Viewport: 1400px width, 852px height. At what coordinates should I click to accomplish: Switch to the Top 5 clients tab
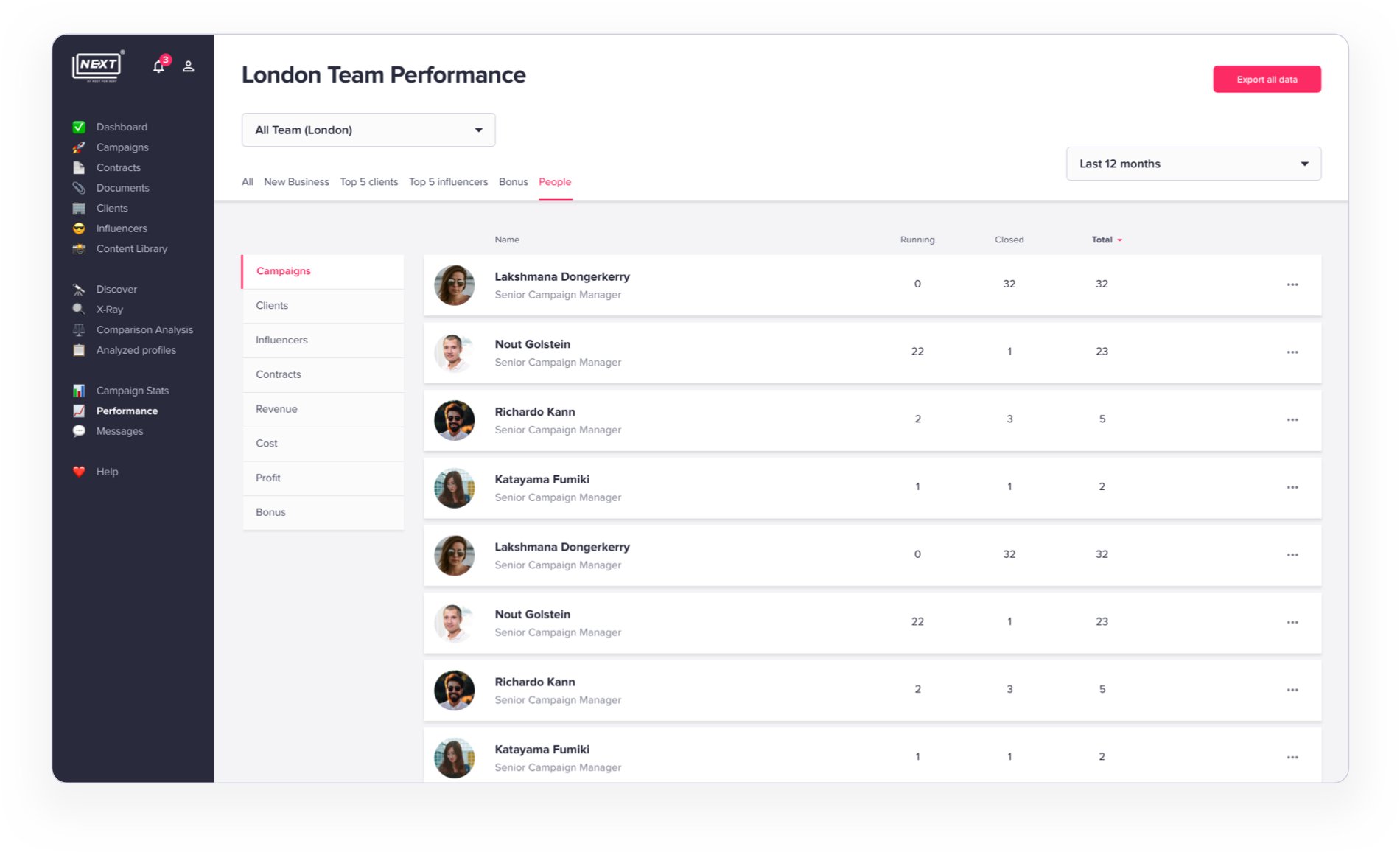[368, 182]
